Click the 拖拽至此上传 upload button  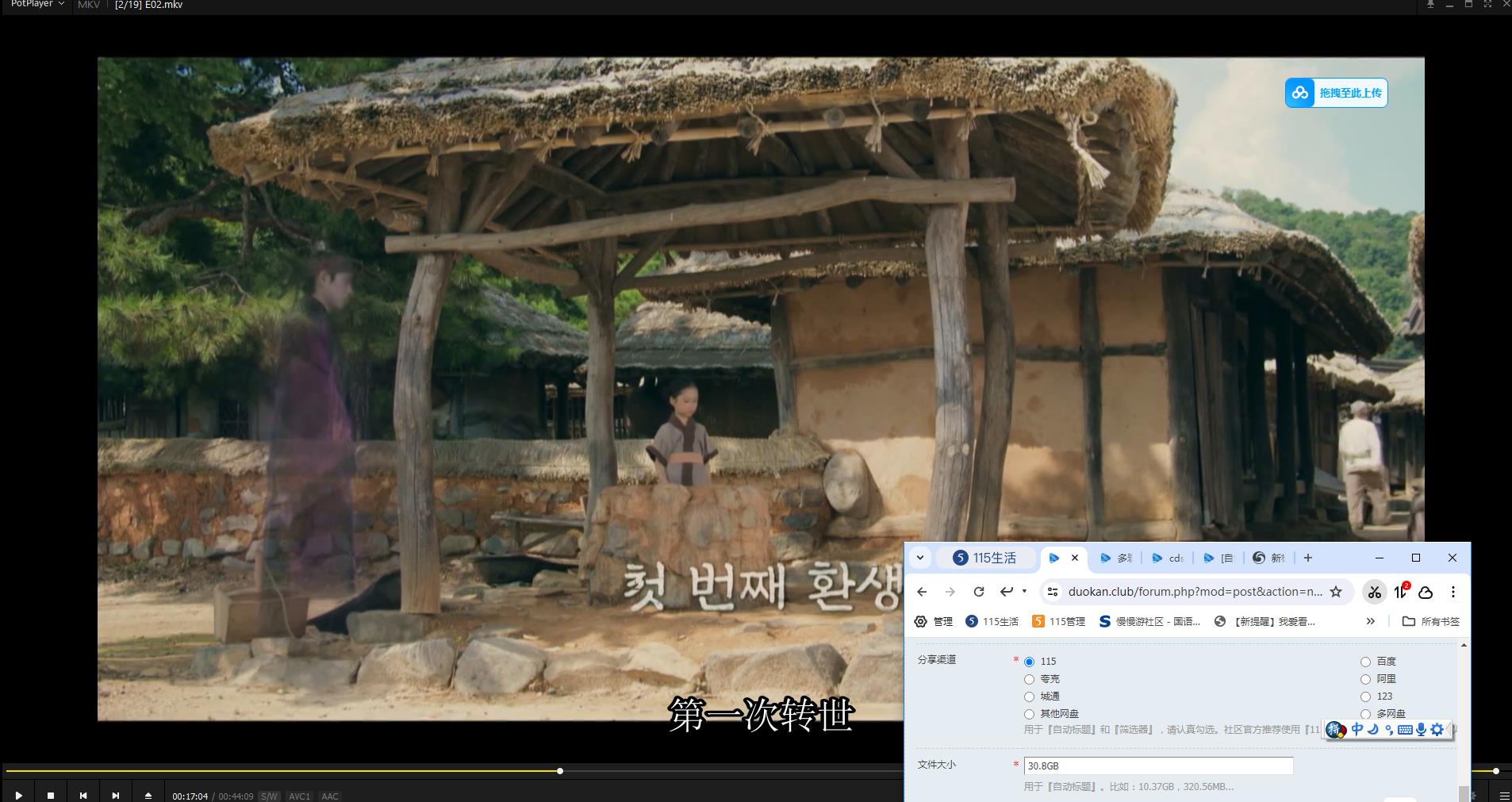(1336, 93)
